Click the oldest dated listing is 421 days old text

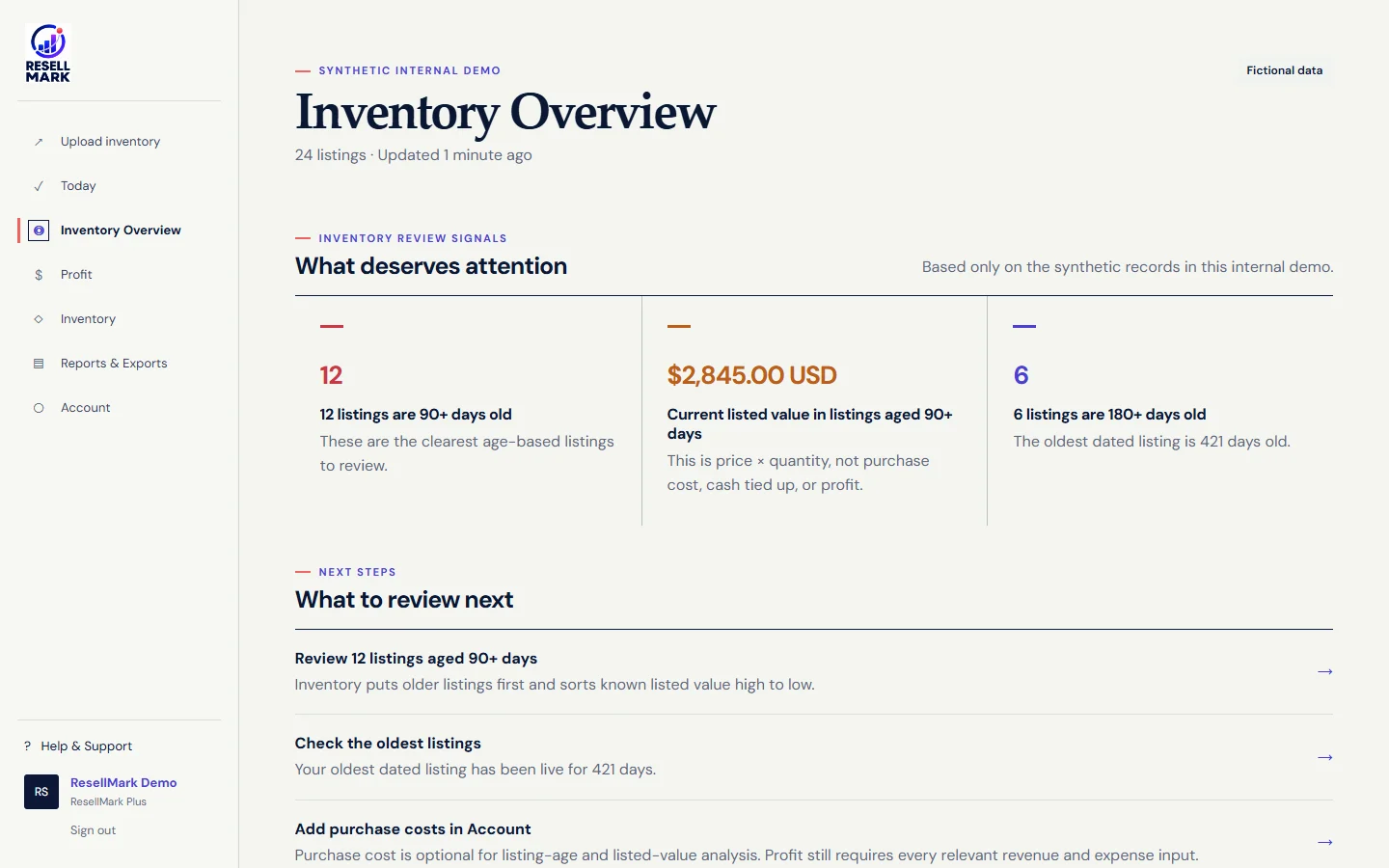(x=1152, y=442)
